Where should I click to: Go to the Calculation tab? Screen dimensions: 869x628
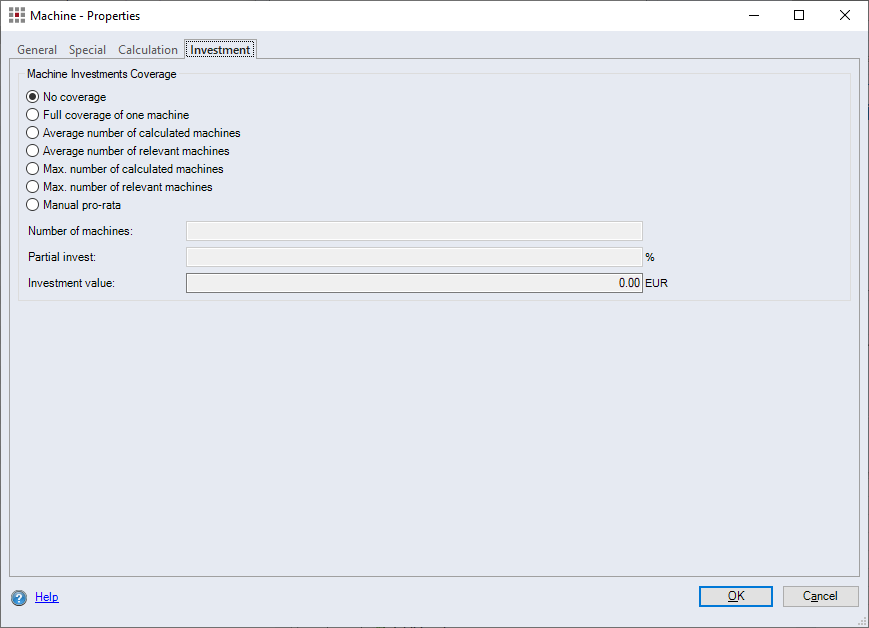148,50
